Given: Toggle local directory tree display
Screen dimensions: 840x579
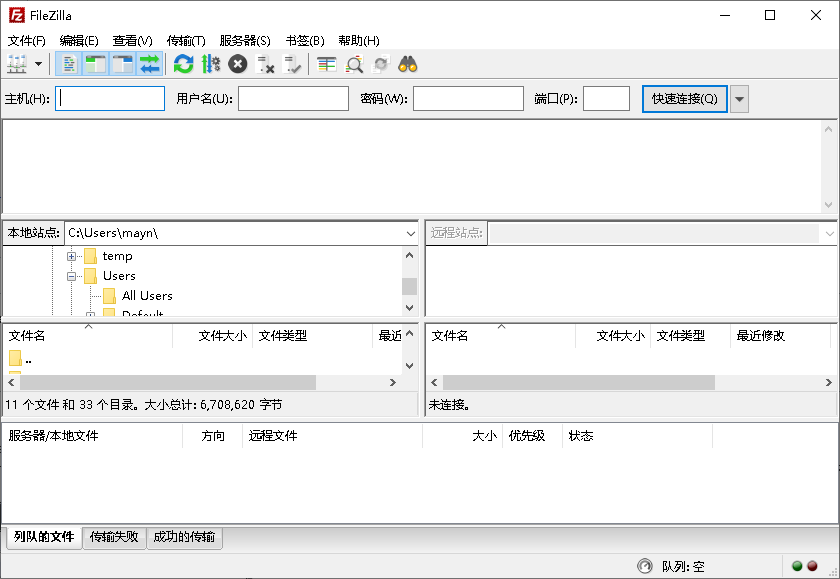Looking at the screenshot, I should tap(96, 64).
